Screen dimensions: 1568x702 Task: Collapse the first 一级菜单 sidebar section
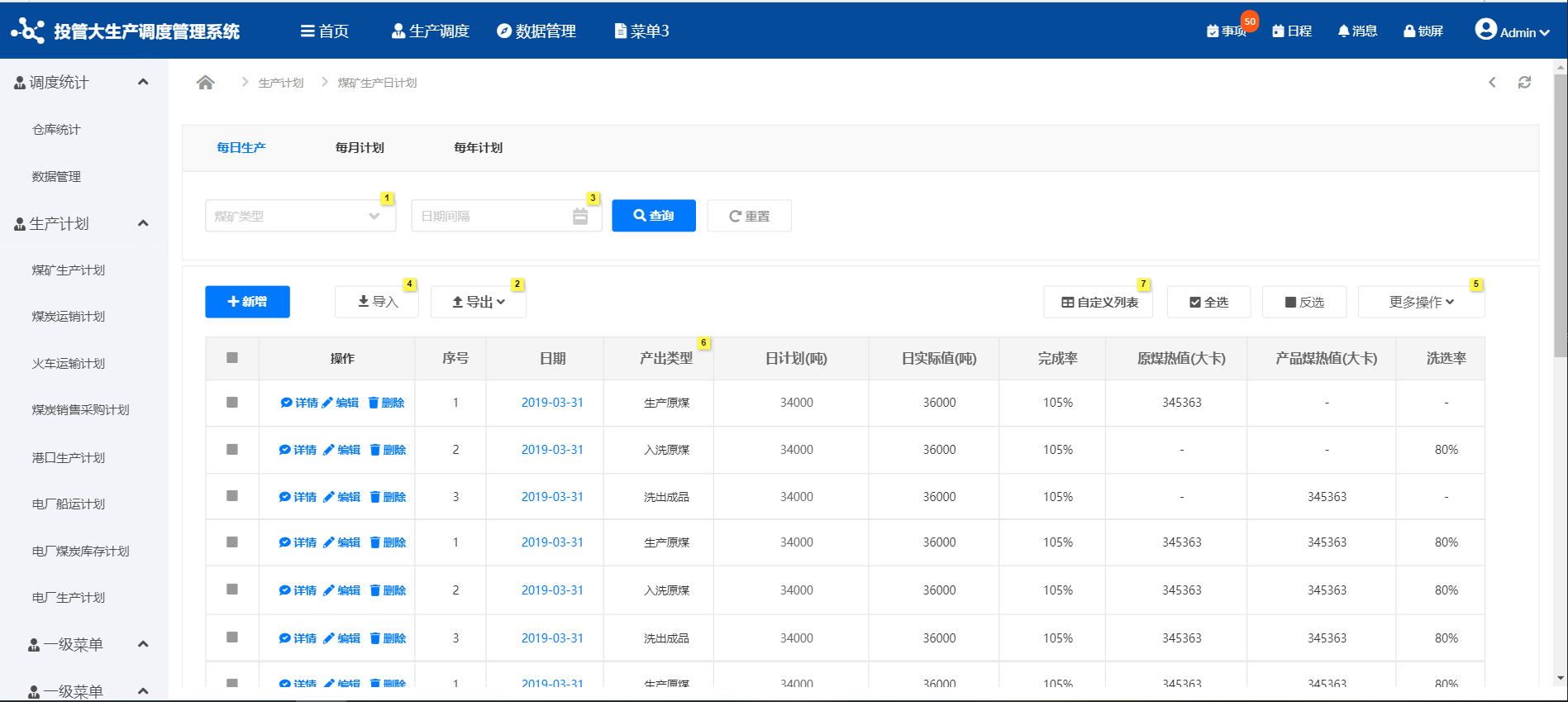pos(143,644)
